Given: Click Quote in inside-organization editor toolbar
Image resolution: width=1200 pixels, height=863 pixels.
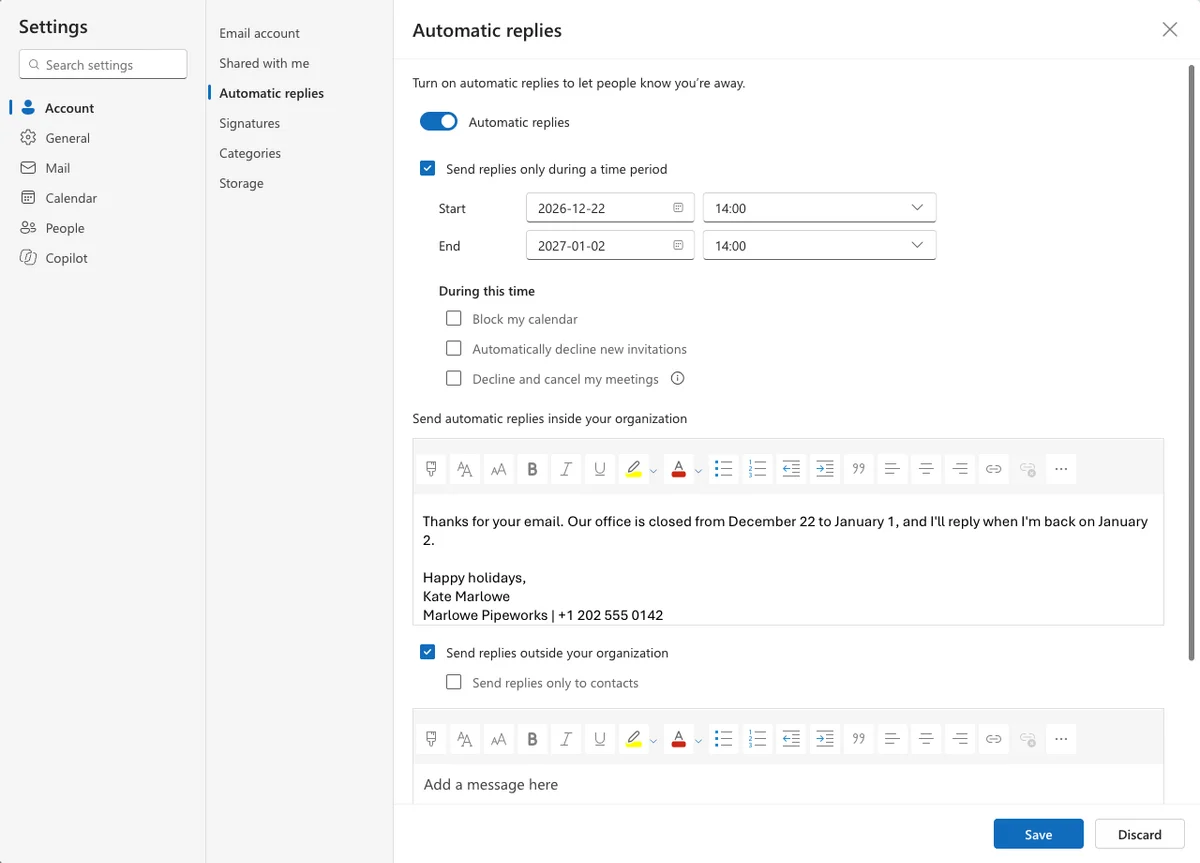Looking at the screenshot, I should [x=858, y=468].
